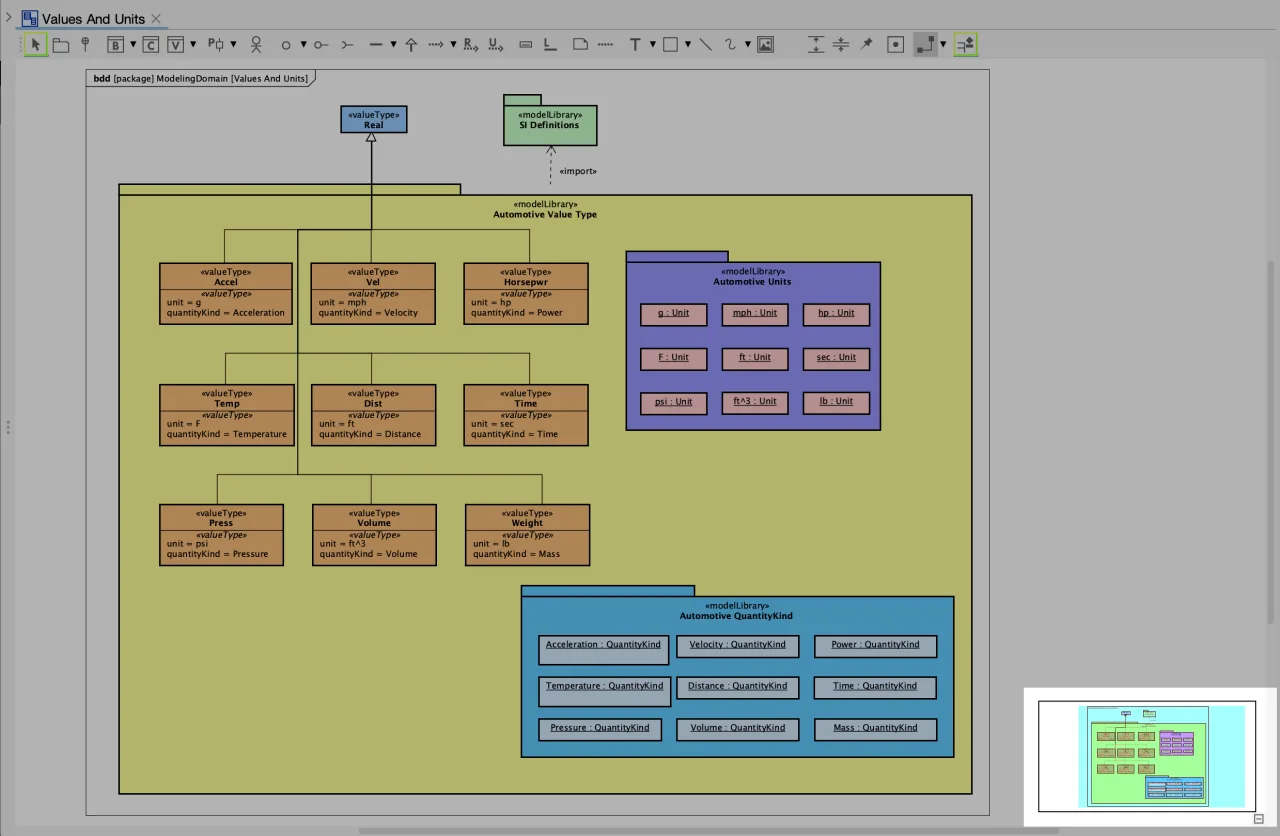Select the circle Interface tool
This screenshot has height=836, width=1280.
coord(286,45)
